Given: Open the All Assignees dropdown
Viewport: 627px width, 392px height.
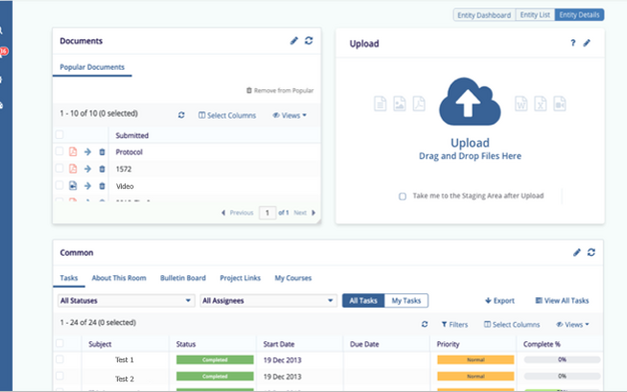Looking at the screenshot, I should (x=268, y=300).
